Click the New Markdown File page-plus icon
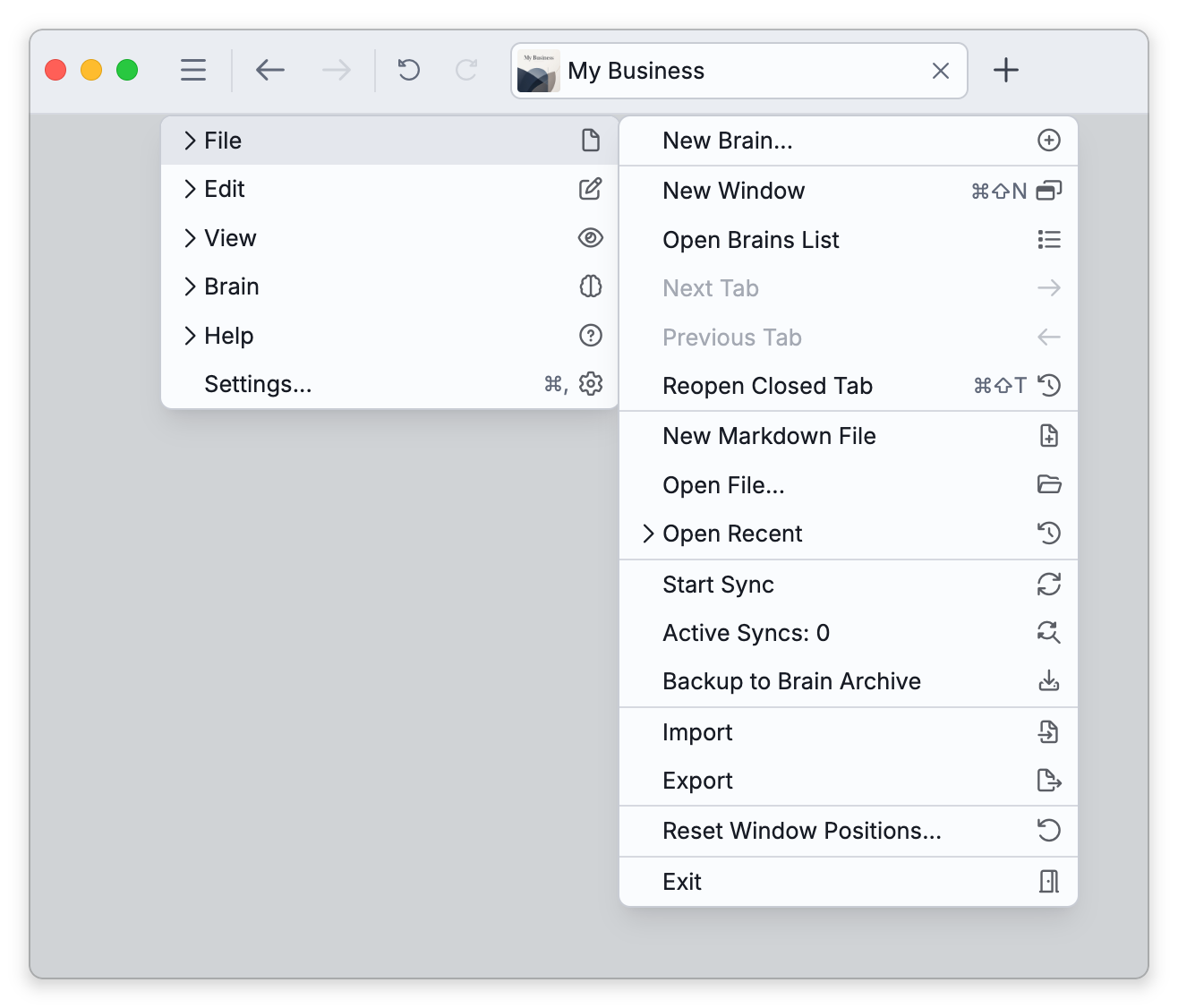Image resolution: width=1178 pixels, height=1008 pixels. pyautogui.click(x=1049, y=436)
